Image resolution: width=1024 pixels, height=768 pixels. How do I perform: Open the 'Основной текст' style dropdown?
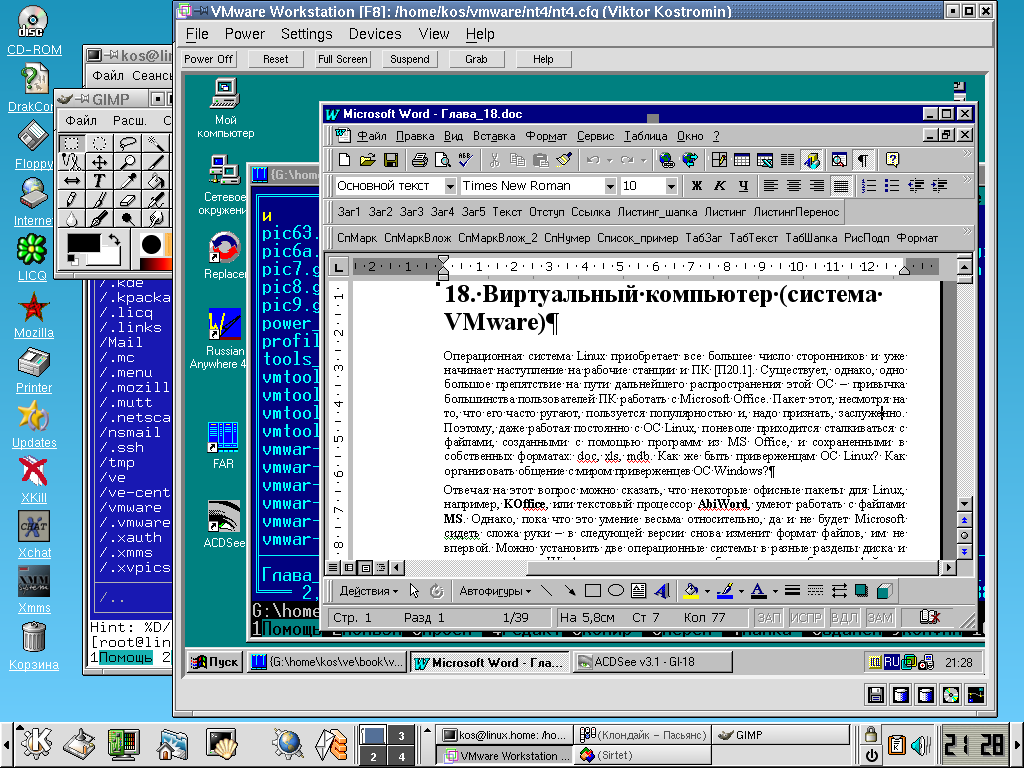tap(449, 186)
